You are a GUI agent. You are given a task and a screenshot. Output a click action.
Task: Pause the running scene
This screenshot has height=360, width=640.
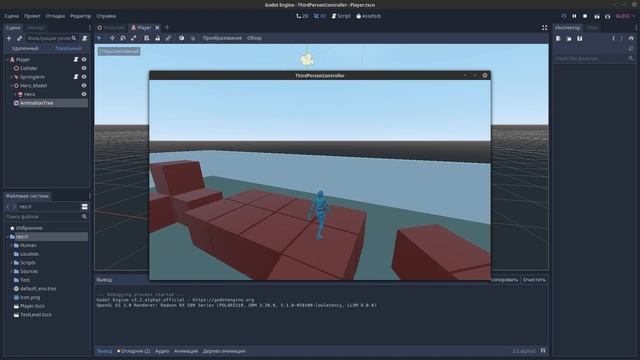(574, 16)
